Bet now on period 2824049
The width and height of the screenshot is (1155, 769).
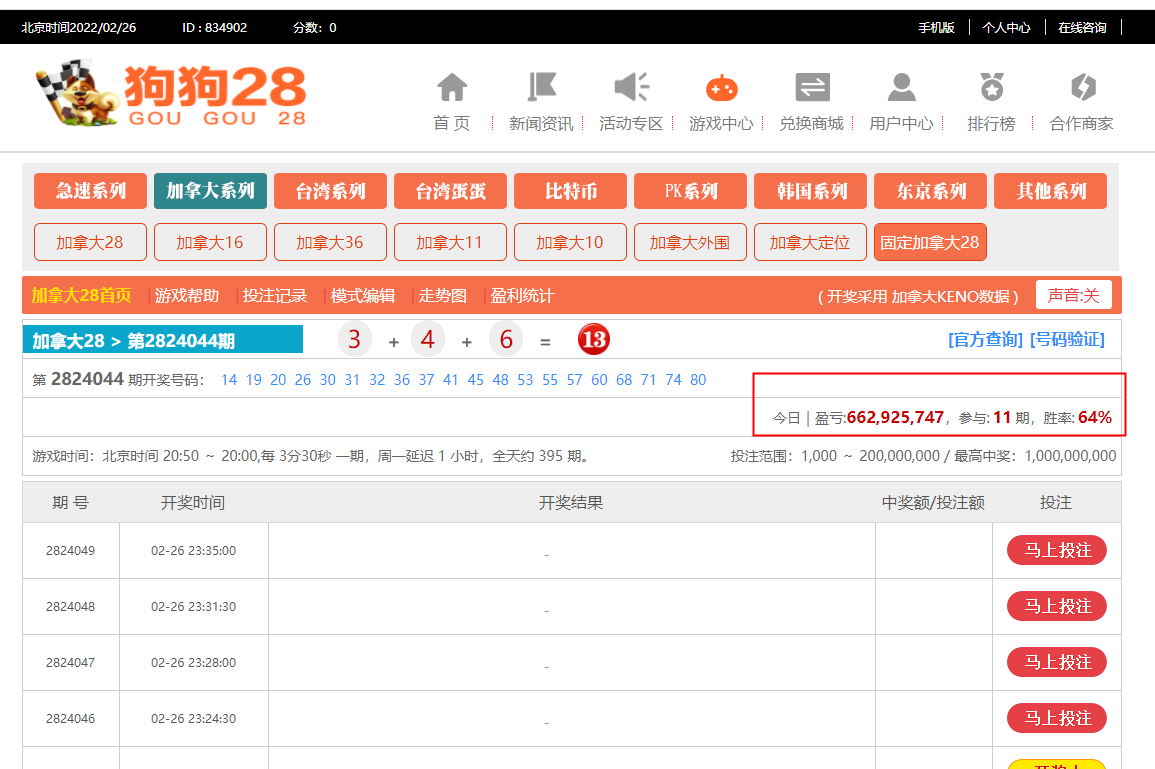(1056, 550)
